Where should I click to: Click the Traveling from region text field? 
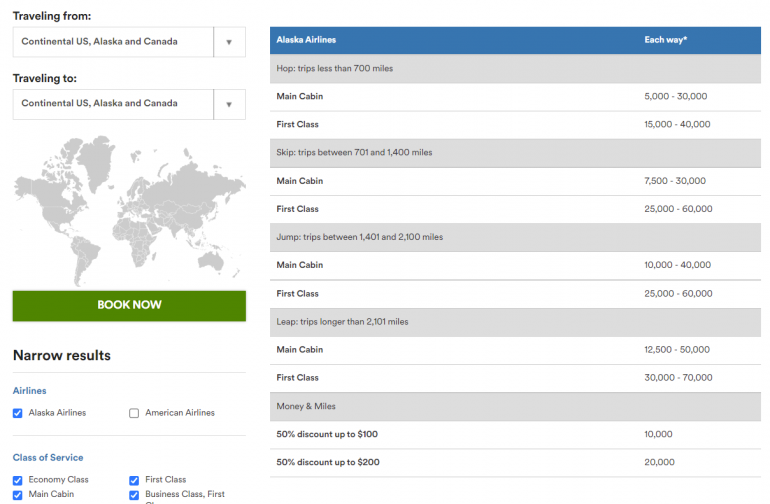point(113,42)
